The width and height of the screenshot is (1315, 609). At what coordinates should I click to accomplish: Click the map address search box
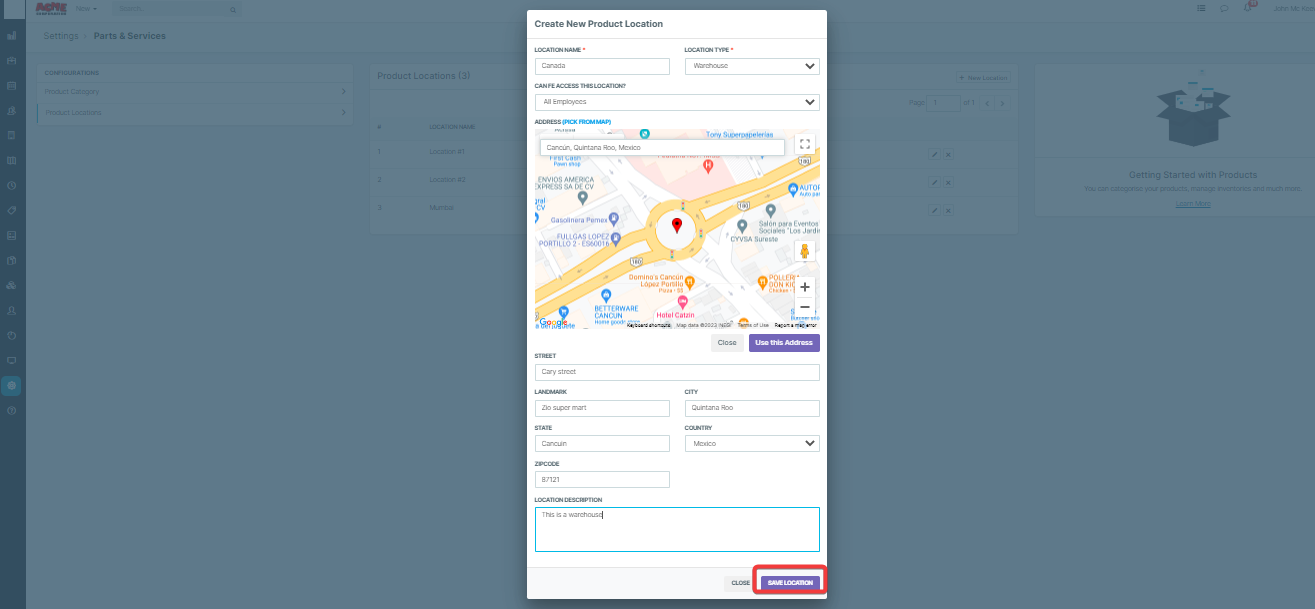point(662,147)
